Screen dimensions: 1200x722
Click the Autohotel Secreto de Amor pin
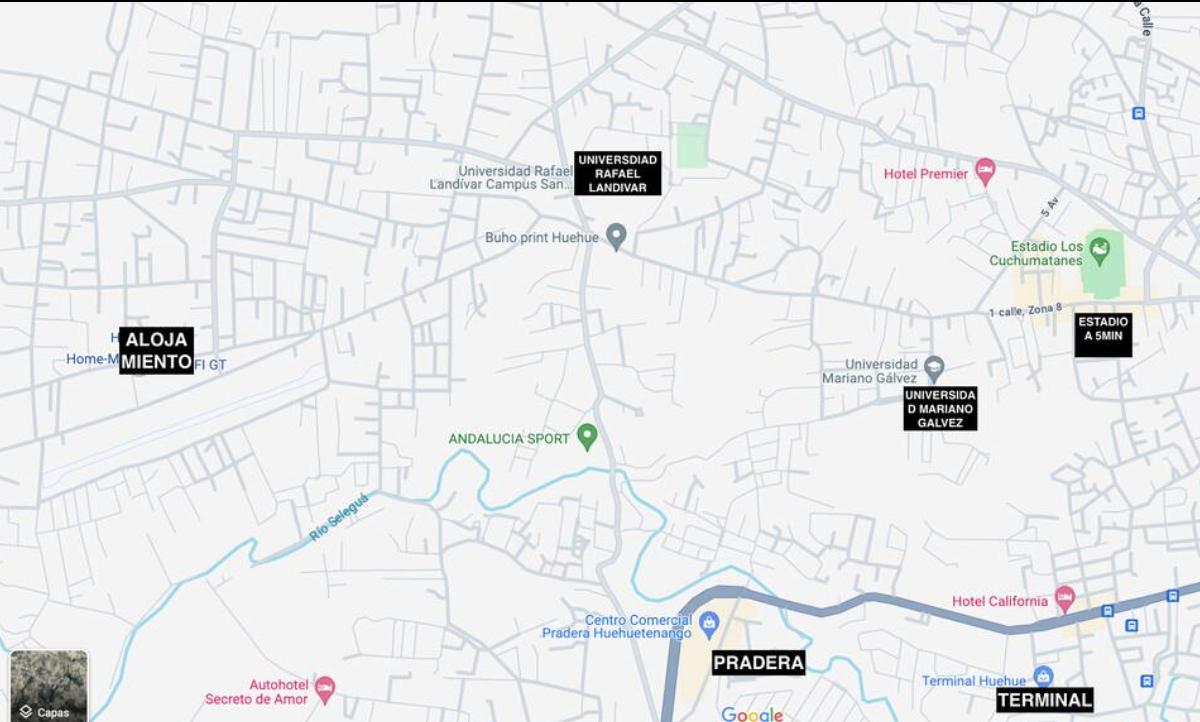point(324,688)
